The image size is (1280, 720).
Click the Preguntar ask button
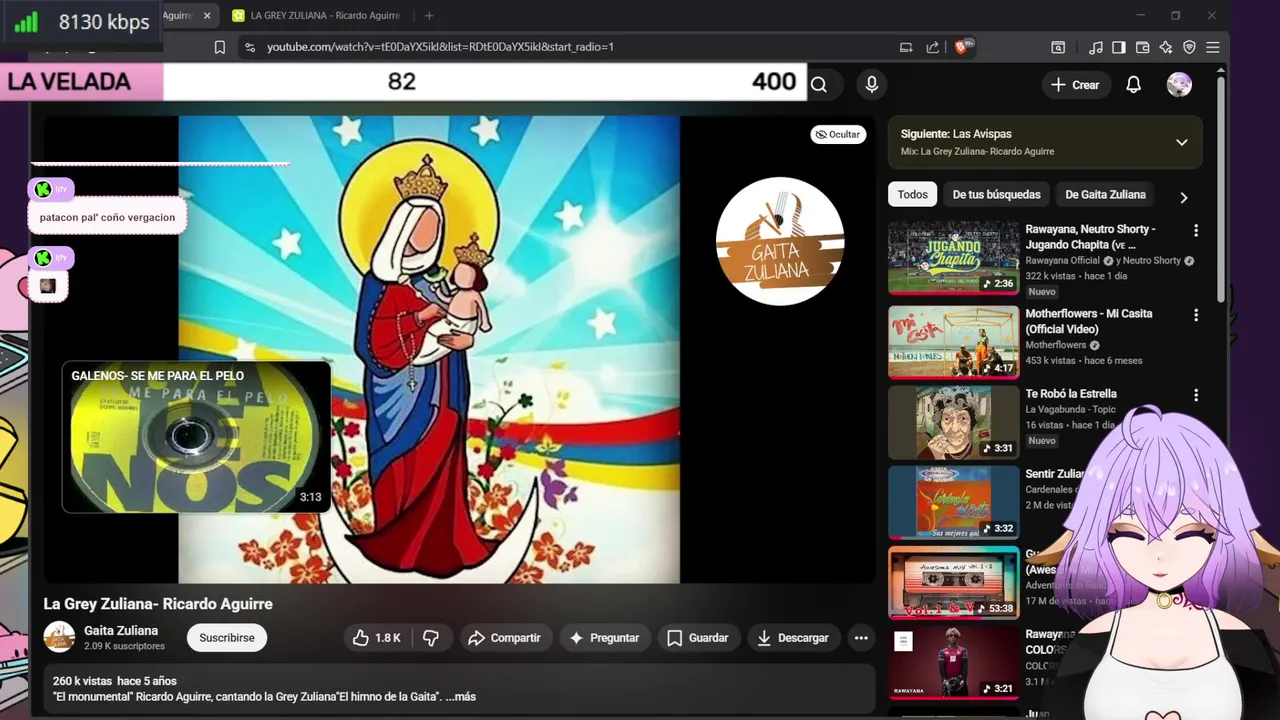click(x=604, y=638)
